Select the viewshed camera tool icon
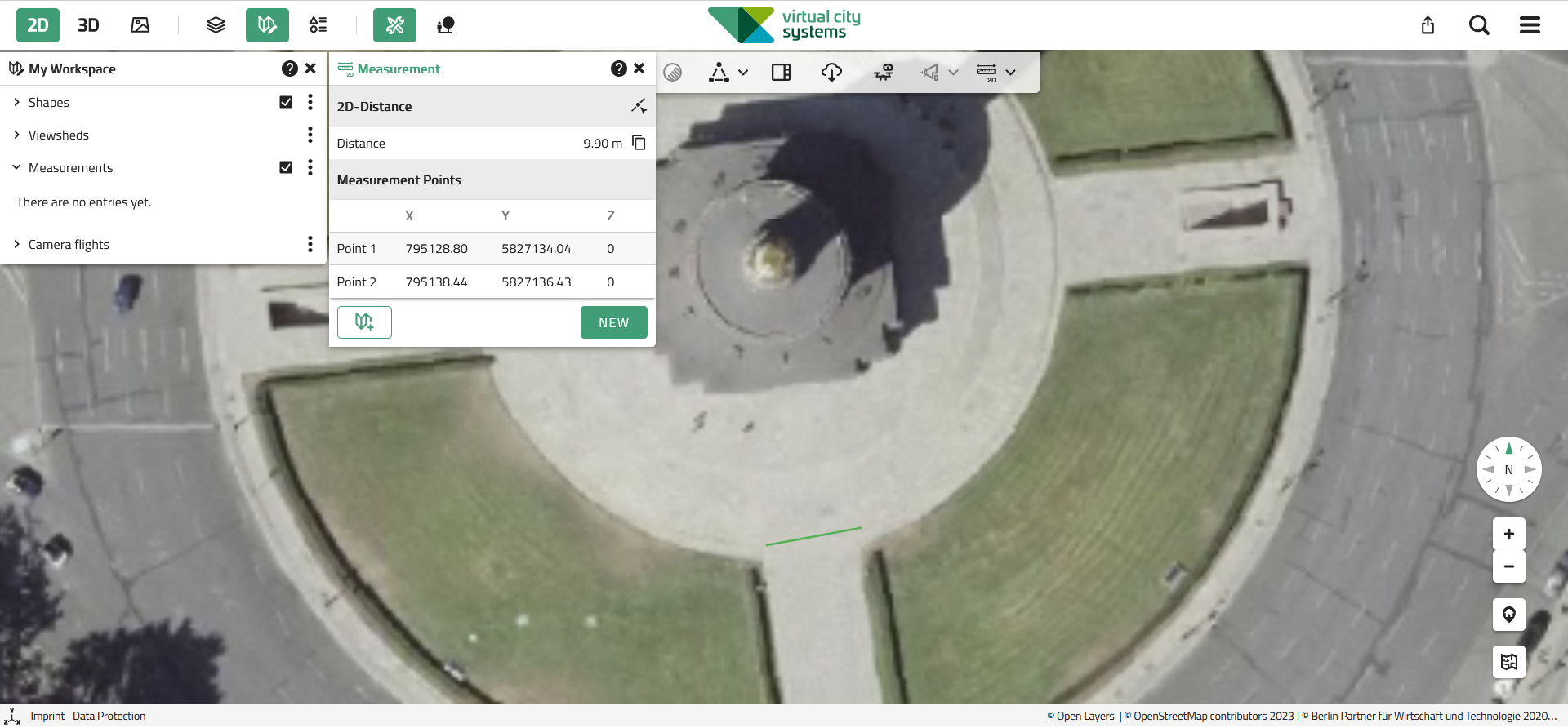This screenshot has width=1568, height=728. tap(930, 73)
